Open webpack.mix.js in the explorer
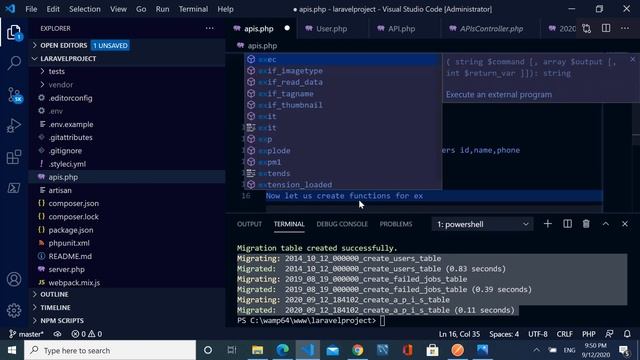 127,282
